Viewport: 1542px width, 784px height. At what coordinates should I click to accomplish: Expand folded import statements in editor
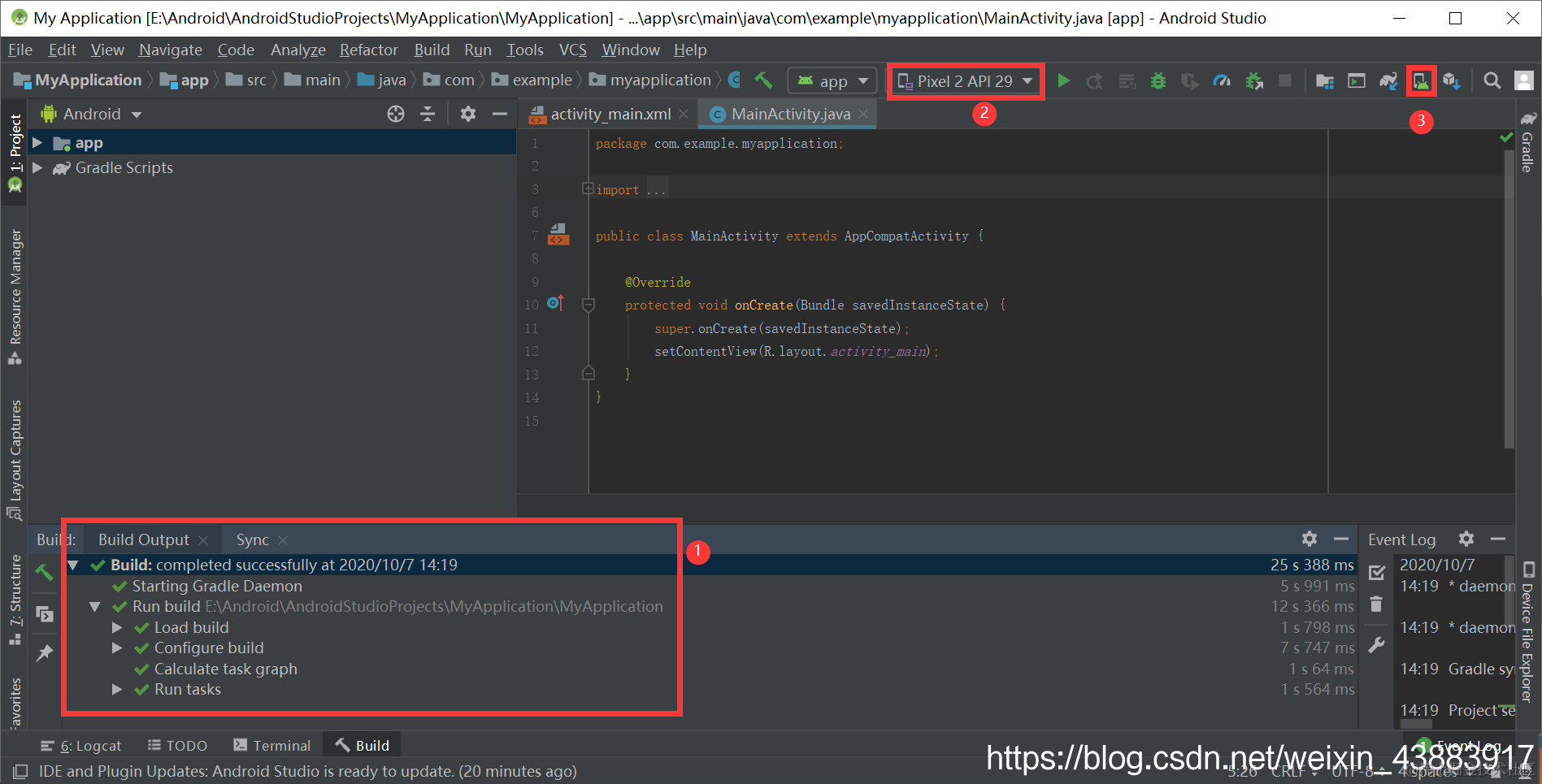pos(588,188)
